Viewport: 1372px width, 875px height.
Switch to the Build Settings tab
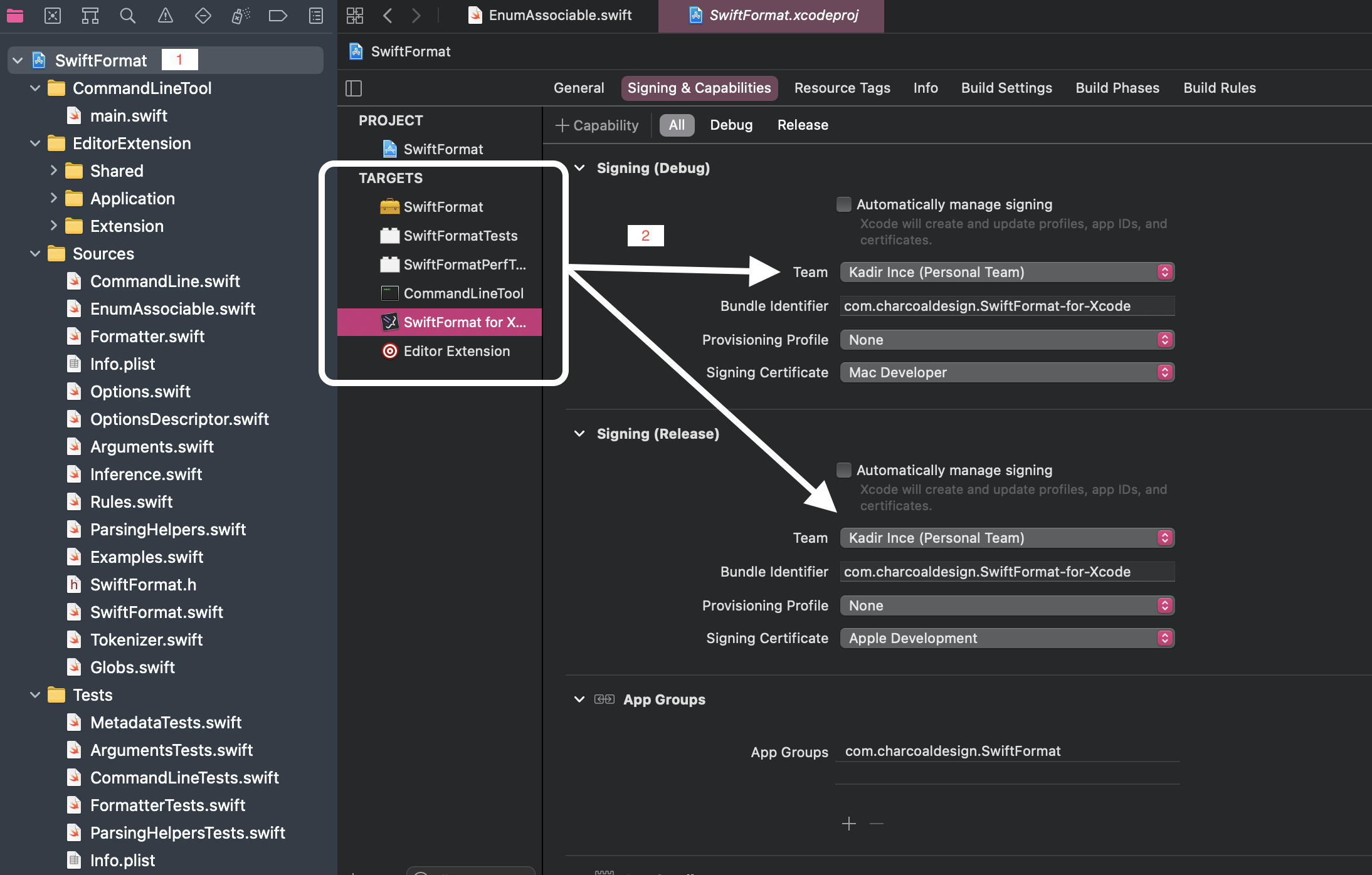(1006, 88)
